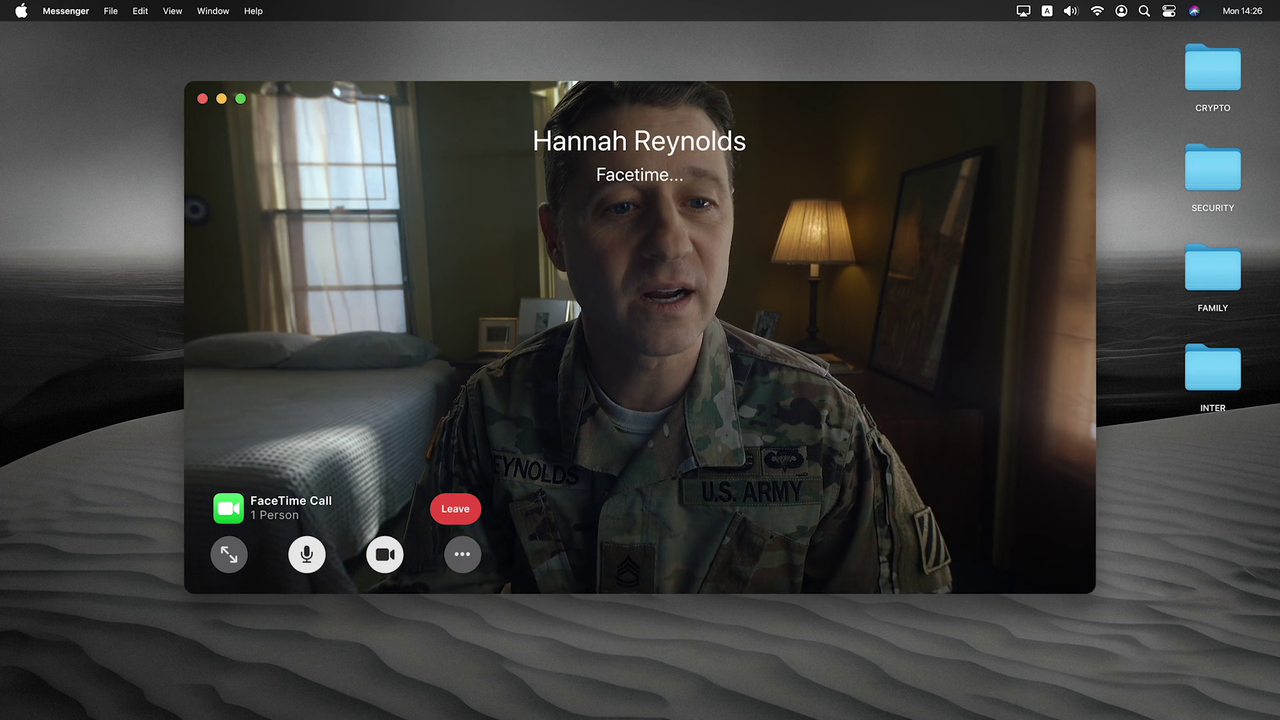Click the Leave call button
Viewport: 1280px width, 720px height.
455,508
